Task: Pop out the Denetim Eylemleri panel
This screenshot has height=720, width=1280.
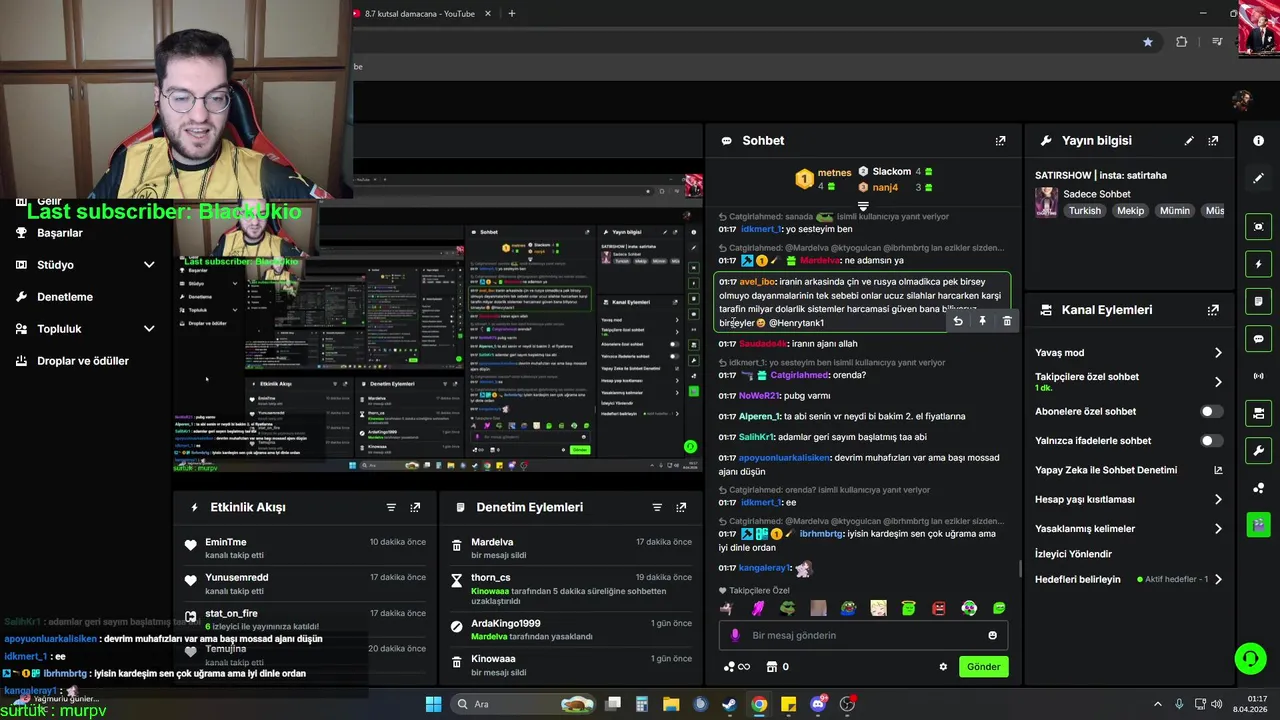Action: (x=681, y=508)
